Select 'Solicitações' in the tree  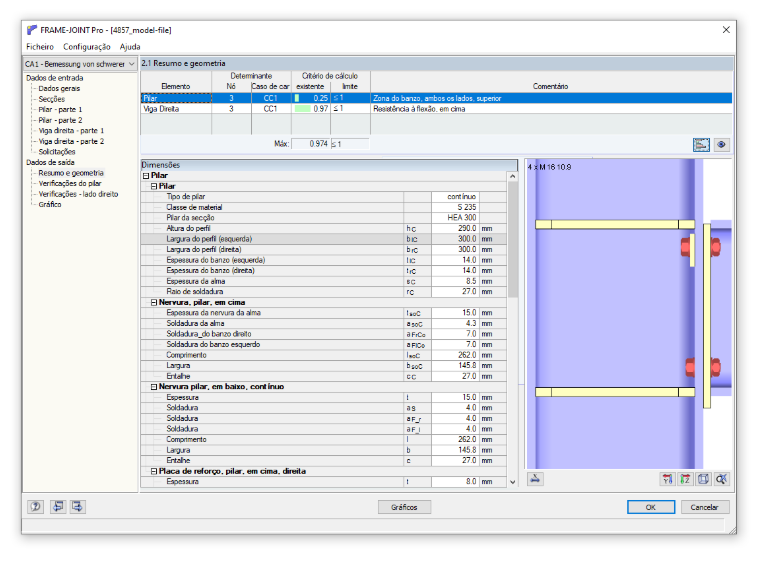(x=57, y=152)
